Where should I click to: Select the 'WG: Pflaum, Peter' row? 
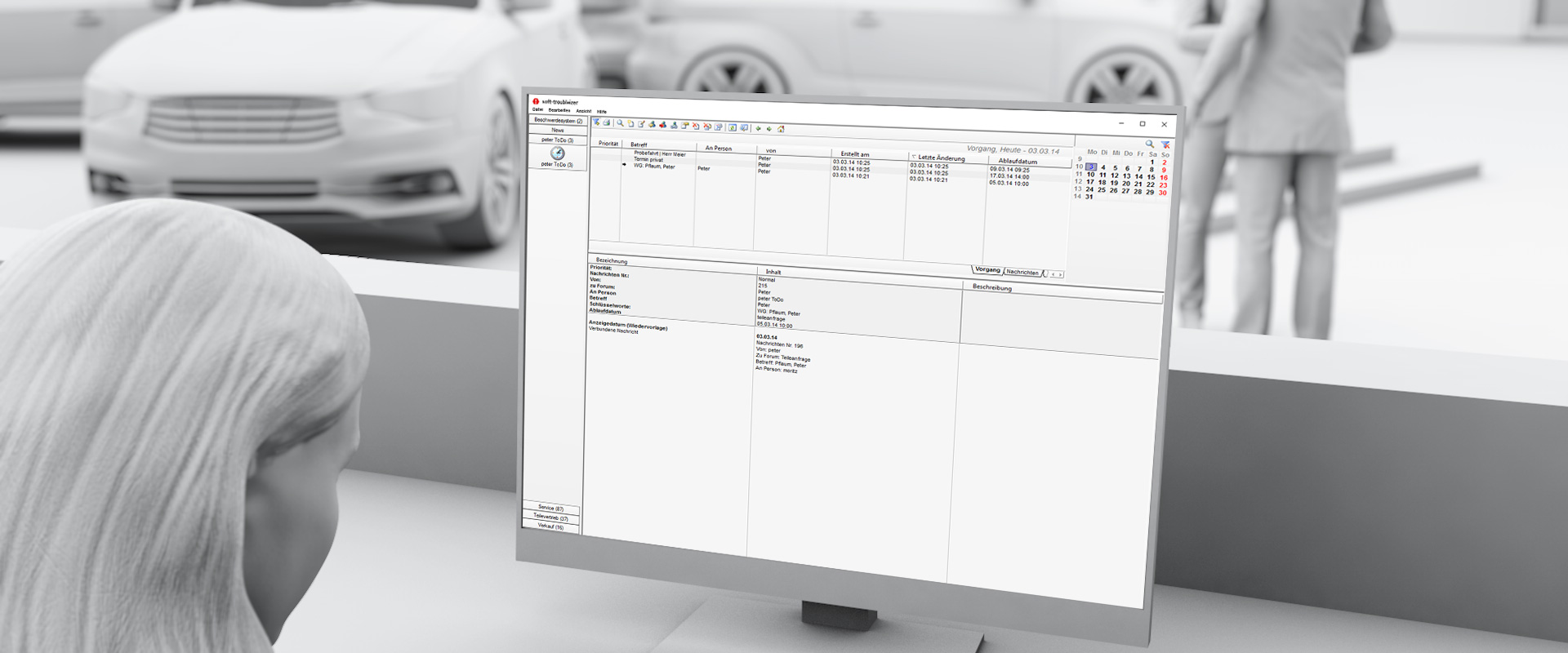pos(654,167)
